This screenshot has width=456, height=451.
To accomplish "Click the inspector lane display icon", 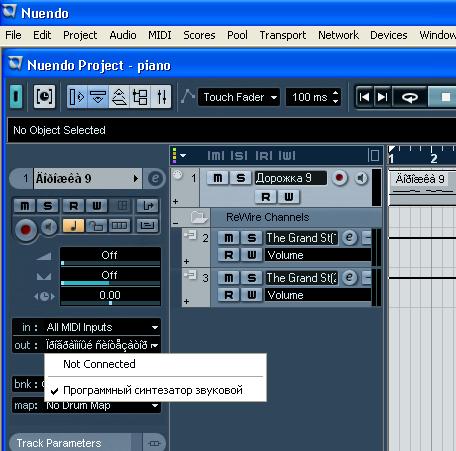I will tap(119, 226).
